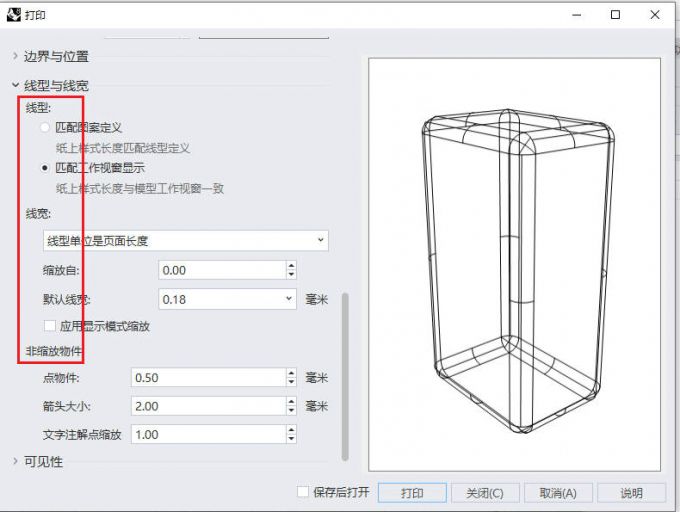Decrease the 箭头大小 value with down arrow

pos(291,411)
